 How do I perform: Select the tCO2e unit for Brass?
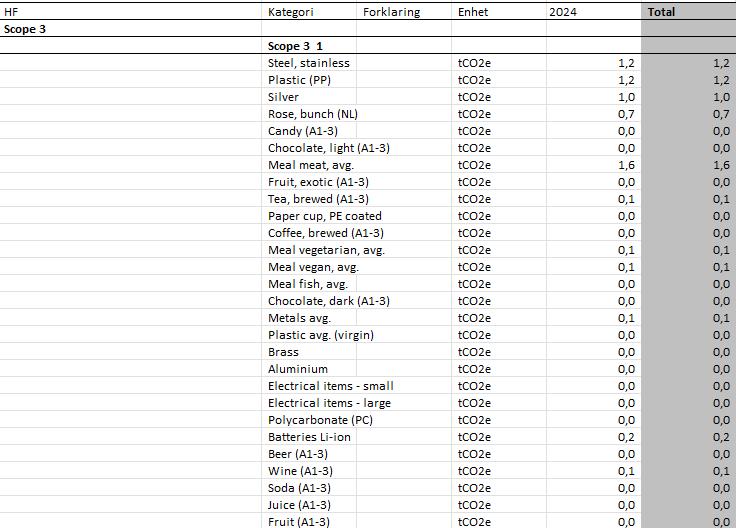click(474, 352)
